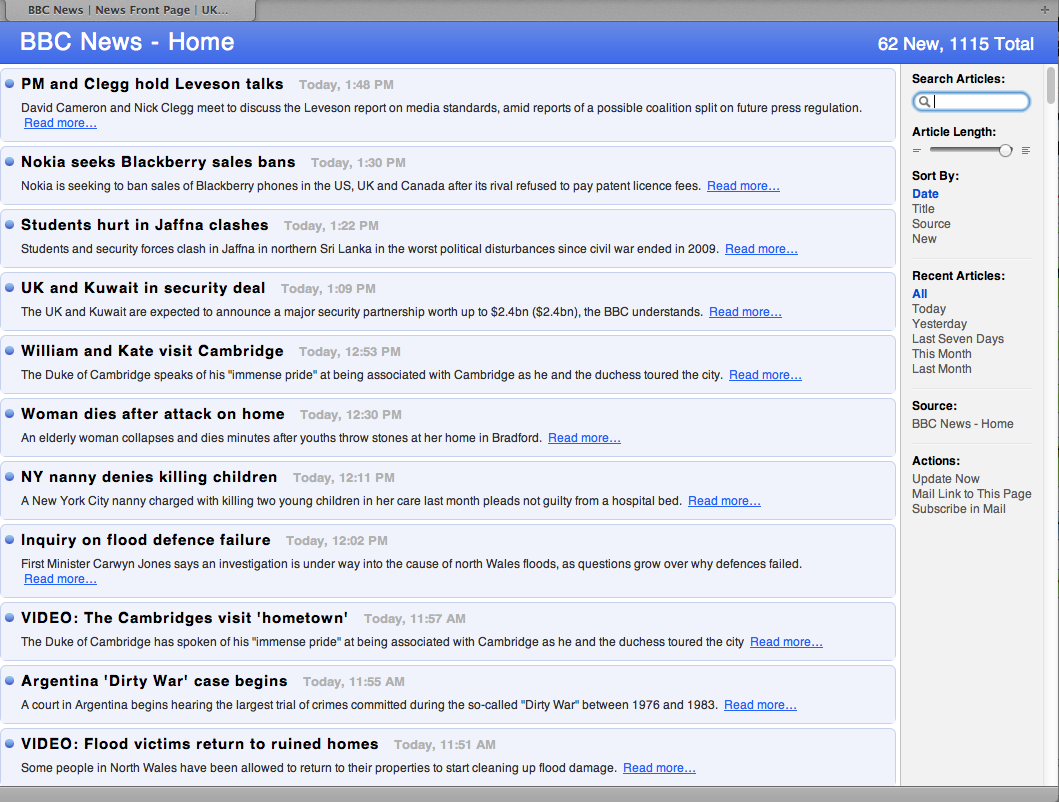
Task: Click Subscribe in Mail
Action: click(x=958, y=509)
